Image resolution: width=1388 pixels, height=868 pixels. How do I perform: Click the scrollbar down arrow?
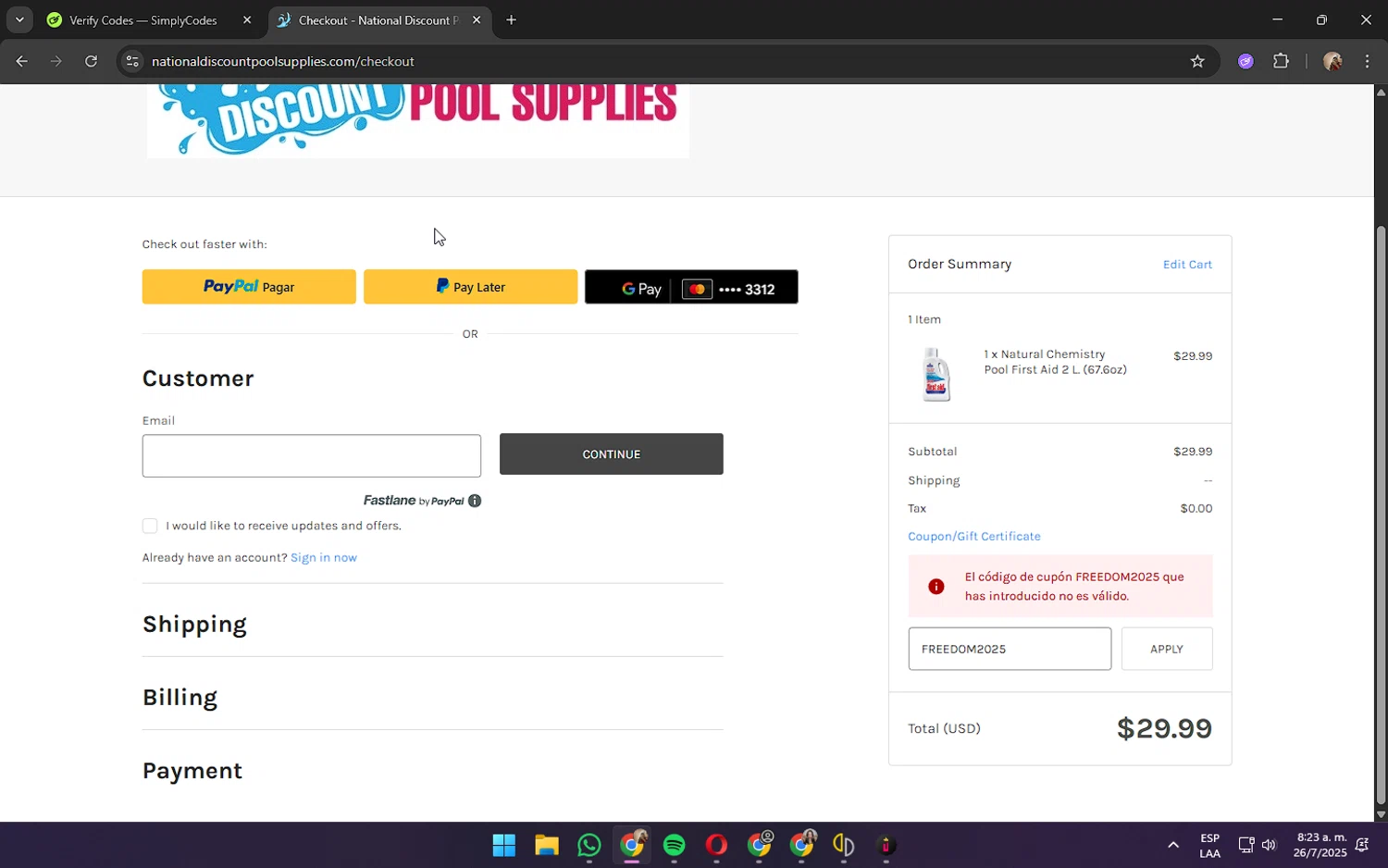[1381, 814]
